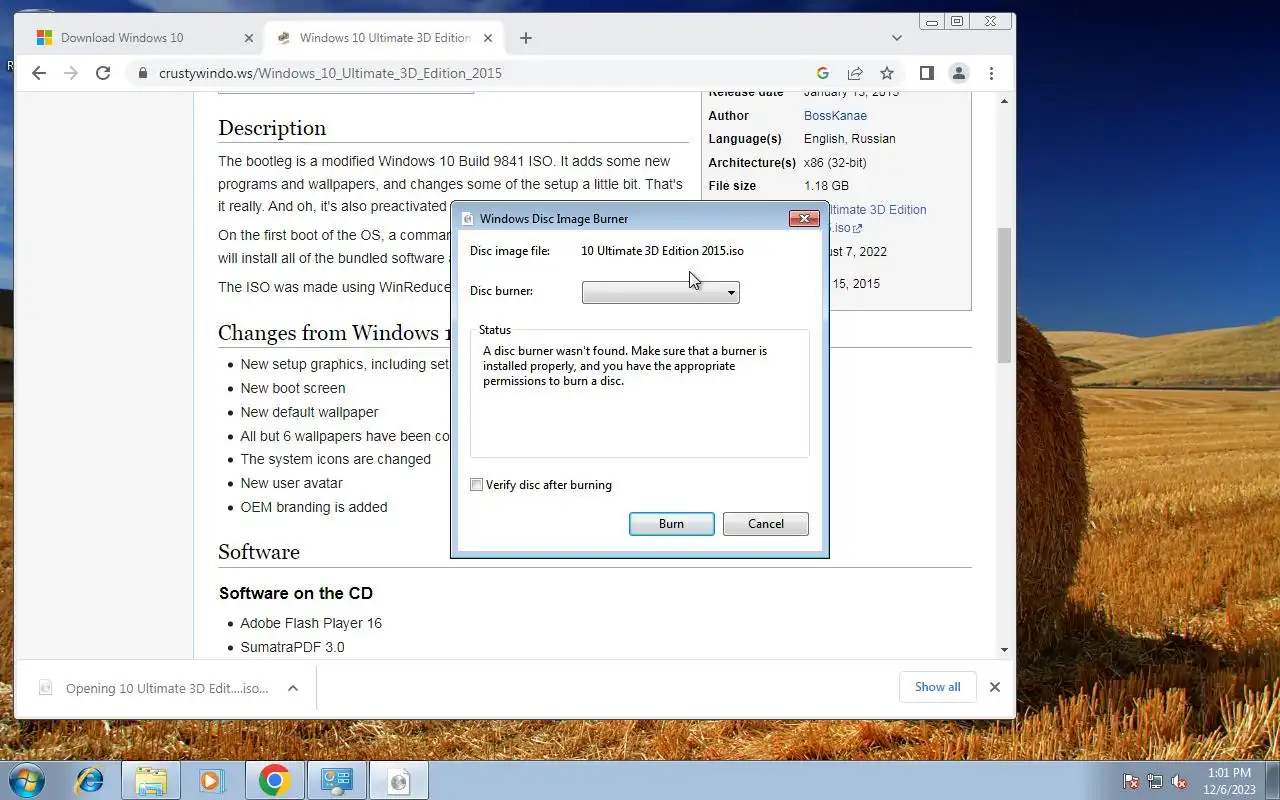Screen dimensions: 1280x800
Task: Reload the page with refresh icon
Action: 102,73
